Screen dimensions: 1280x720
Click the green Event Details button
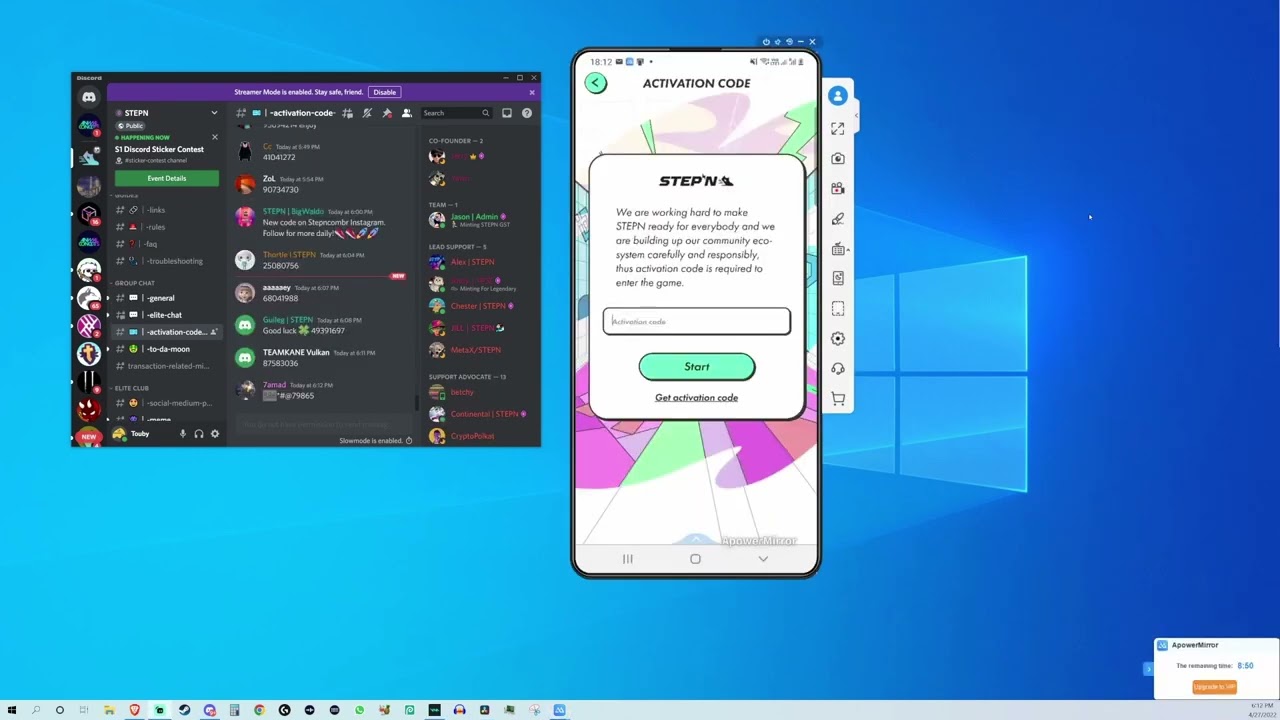point(167,178)
